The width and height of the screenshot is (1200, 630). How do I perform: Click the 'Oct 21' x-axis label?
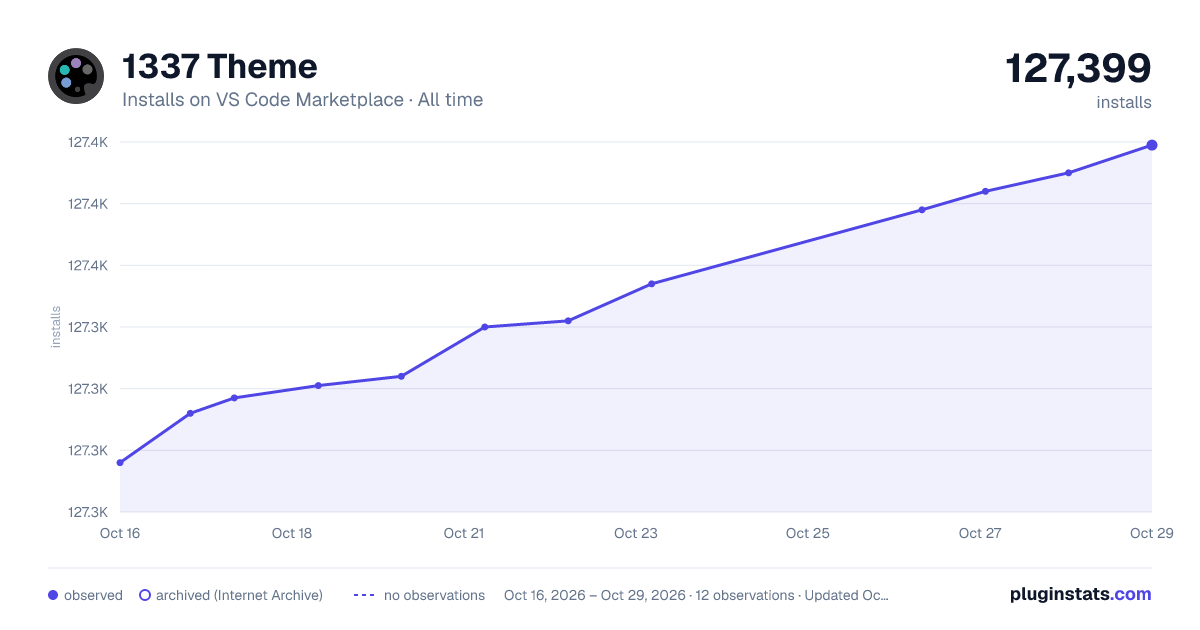464,533
